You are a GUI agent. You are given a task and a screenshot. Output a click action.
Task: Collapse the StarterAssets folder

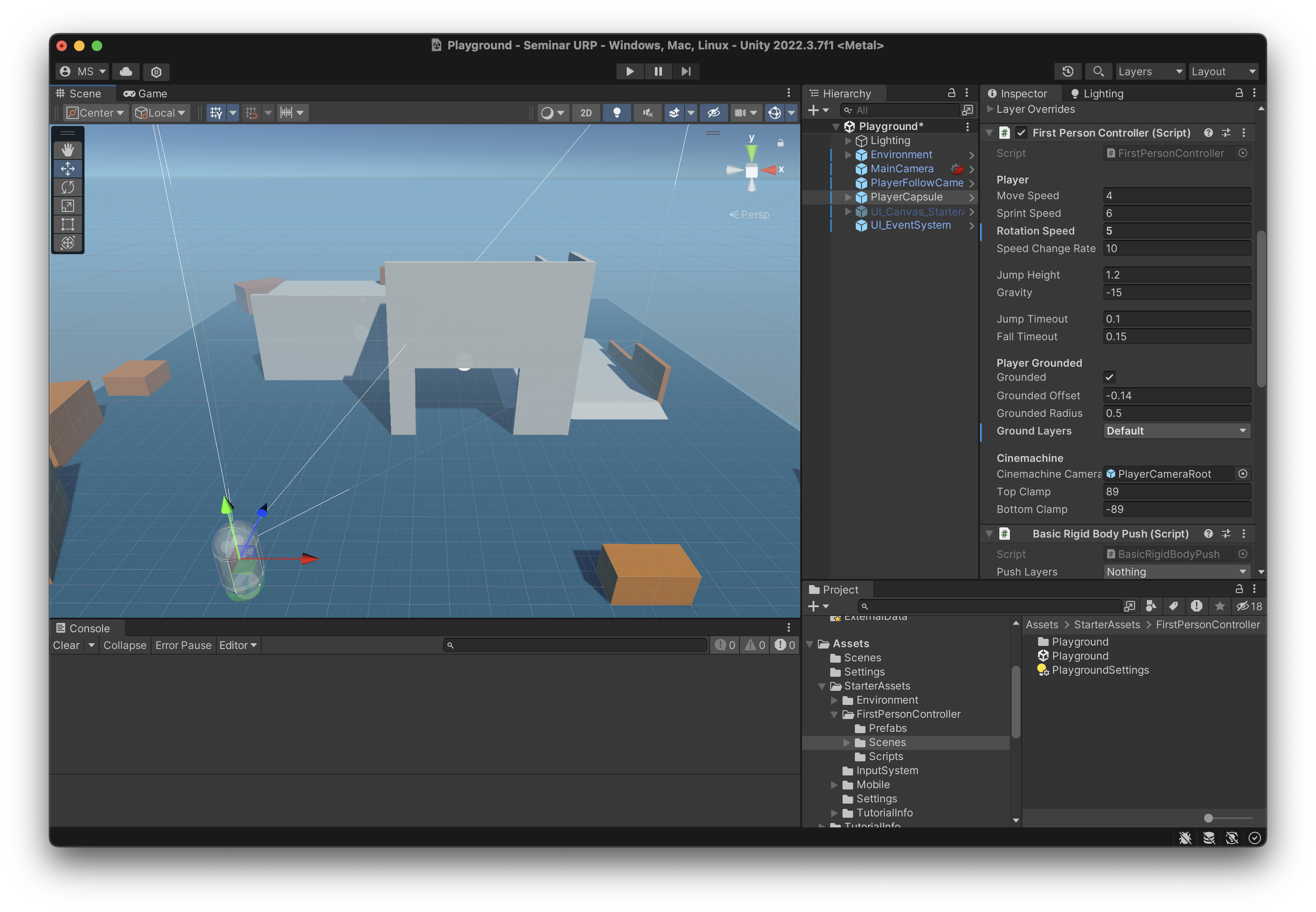coord(821,686)
